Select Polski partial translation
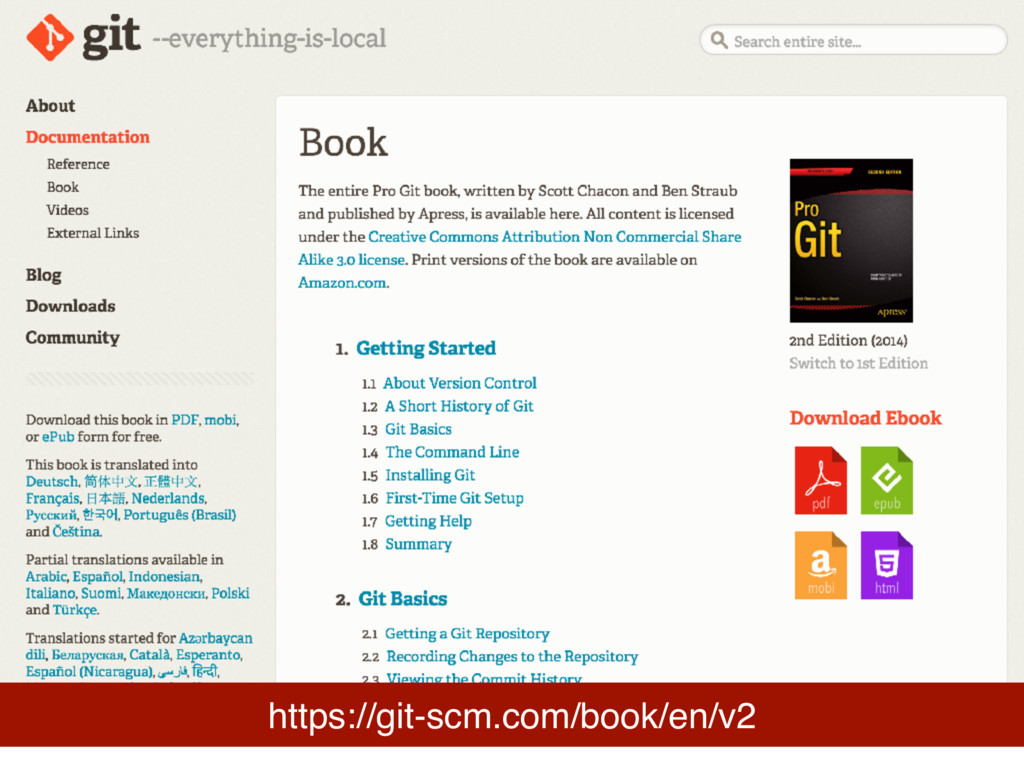This screenshot has width=1024, height=768. click(x=231, y=593)
